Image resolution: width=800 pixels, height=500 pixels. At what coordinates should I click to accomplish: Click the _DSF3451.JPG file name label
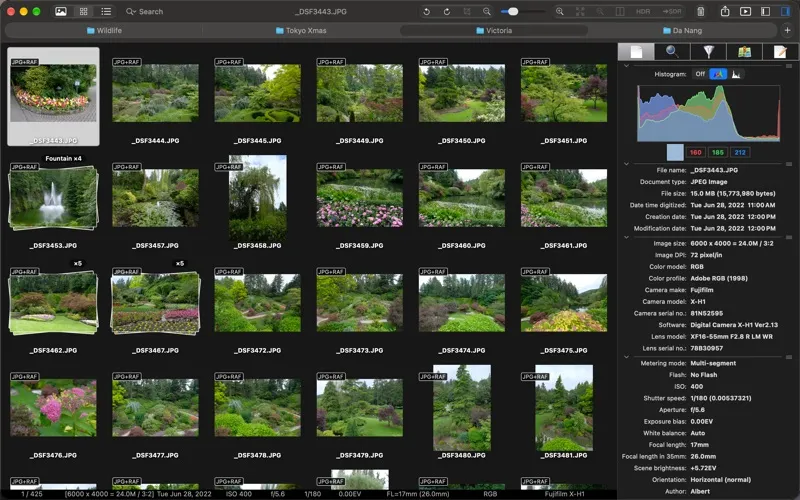[x=564, y=140]
